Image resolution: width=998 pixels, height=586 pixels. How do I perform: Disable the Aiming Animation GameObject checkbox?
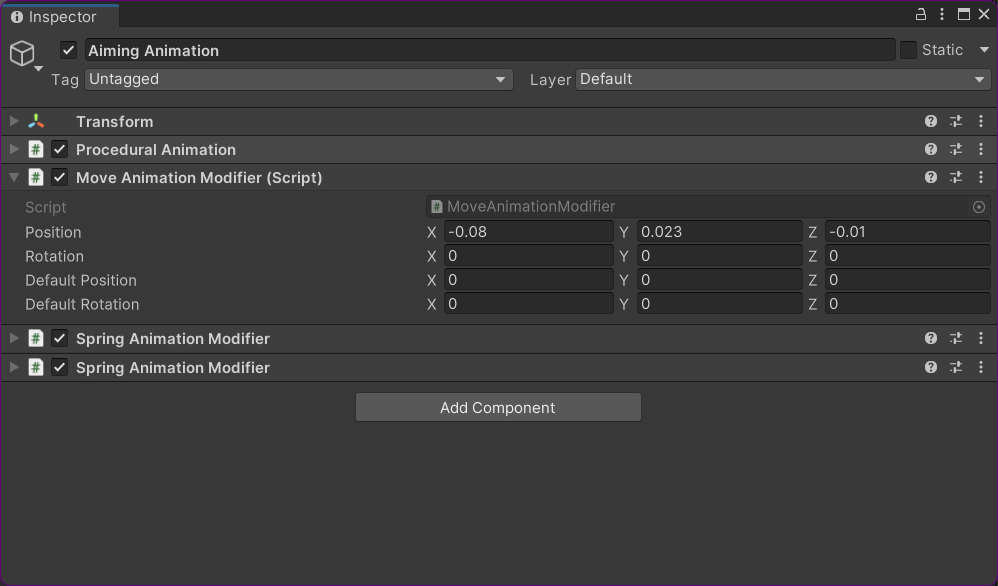68,50
